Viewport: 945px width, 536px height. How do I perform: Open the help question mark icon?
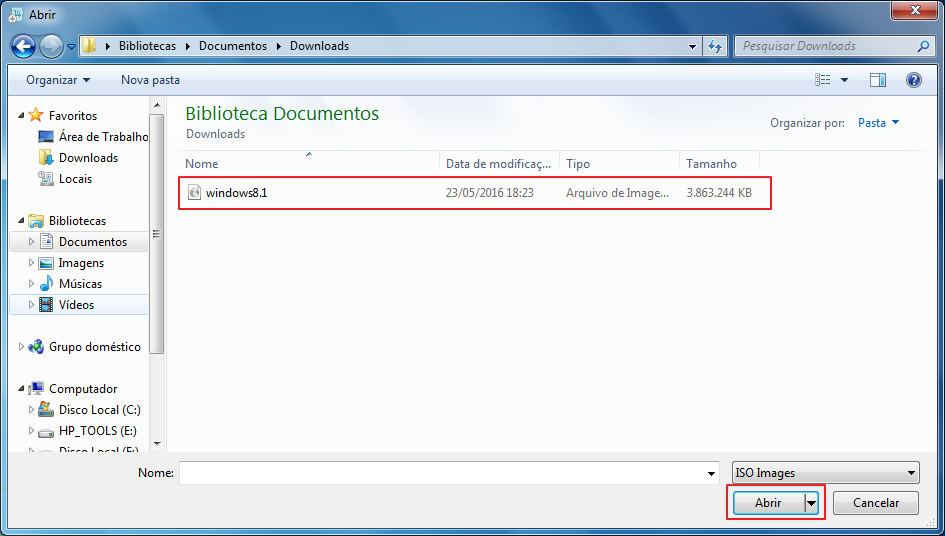(913, 80)
